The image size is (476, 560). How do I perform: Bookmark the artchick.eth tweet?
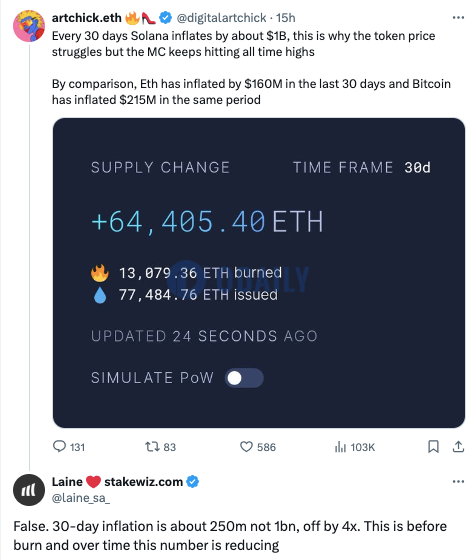pos(433,447)
